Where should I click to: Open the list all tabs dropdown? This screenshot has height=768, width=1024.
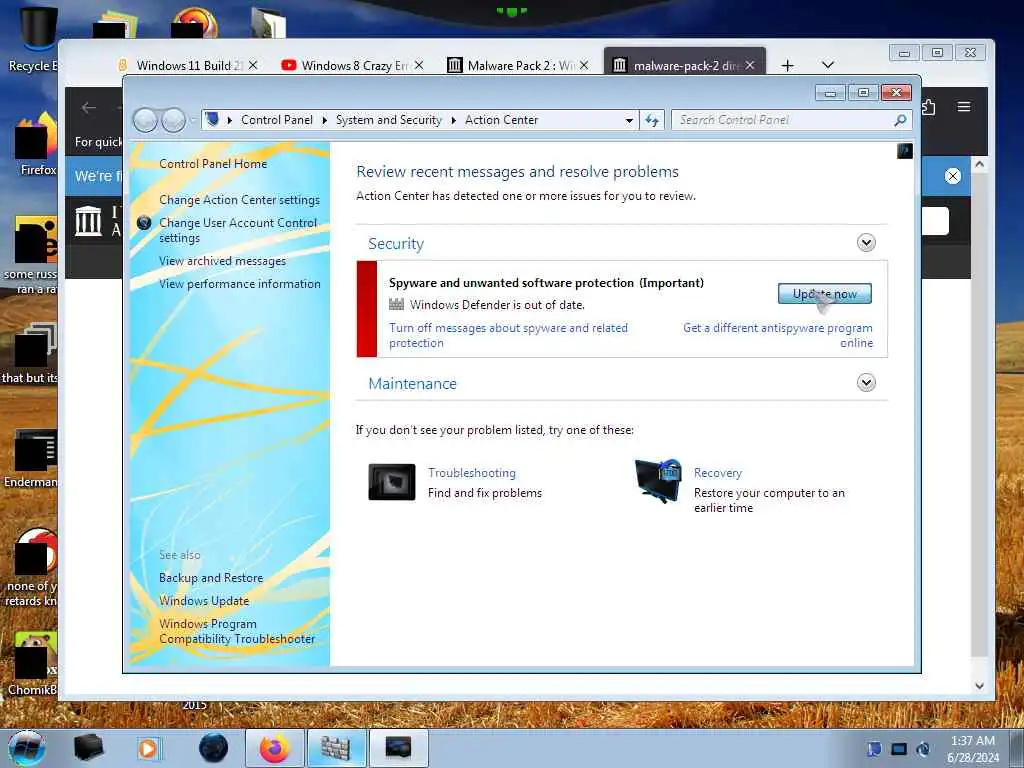827,65
